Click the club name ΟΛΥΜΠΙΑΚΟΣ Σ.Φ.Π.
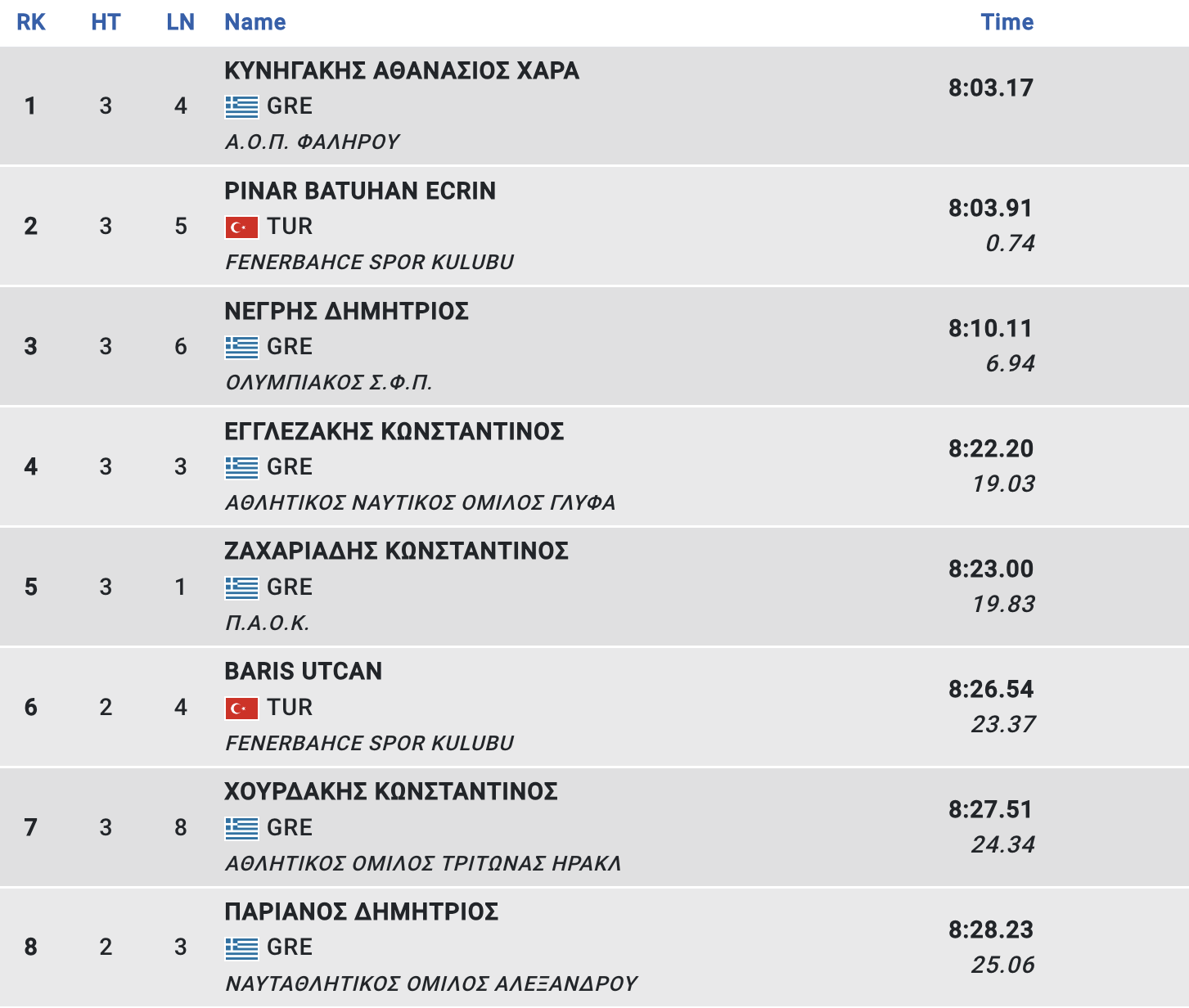 [328, 383]
